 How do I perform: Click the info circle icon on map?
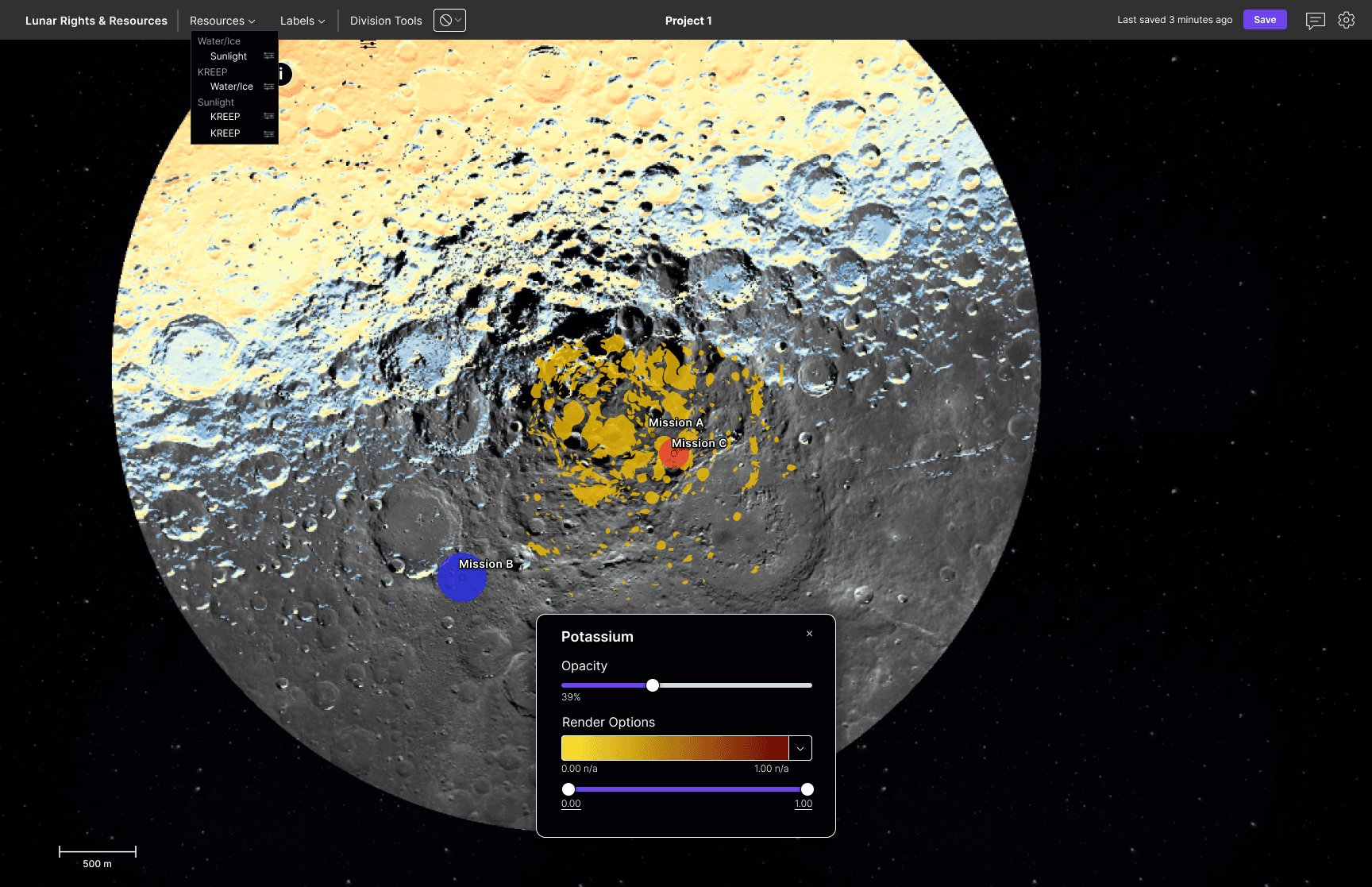(x=283, y=74)
